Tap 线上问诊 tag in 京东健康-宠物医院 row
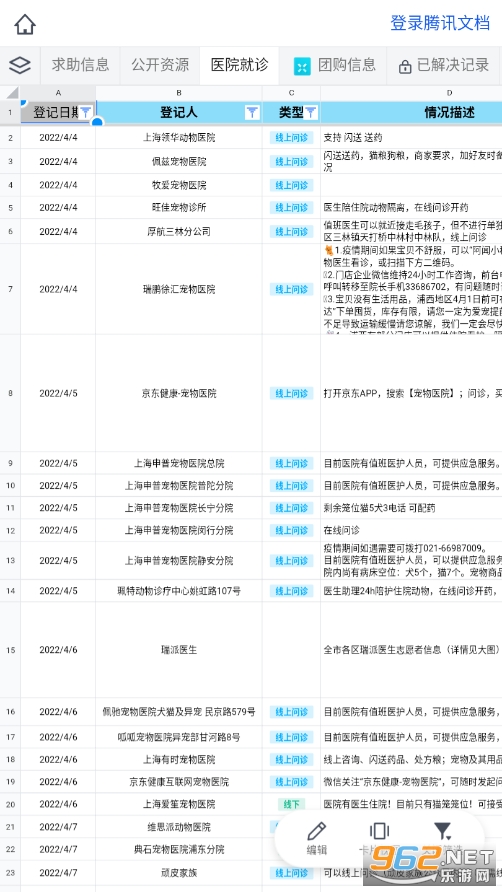The image size is (502, 892). (x=291, y=393)
